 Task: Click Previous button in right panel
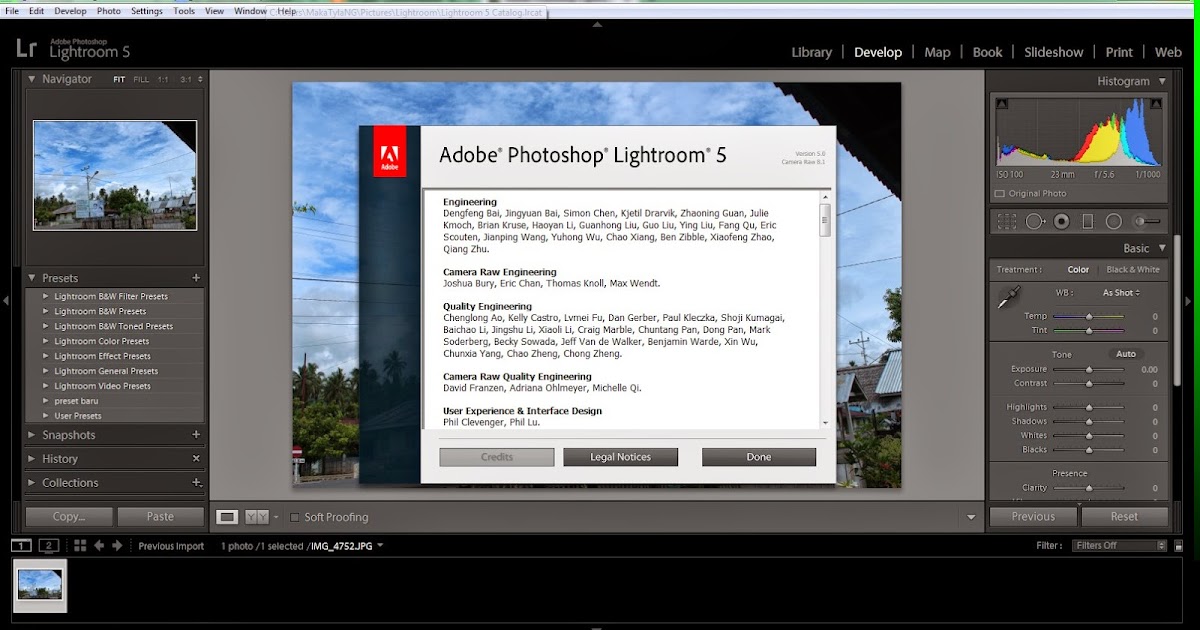coord(1033,517)
